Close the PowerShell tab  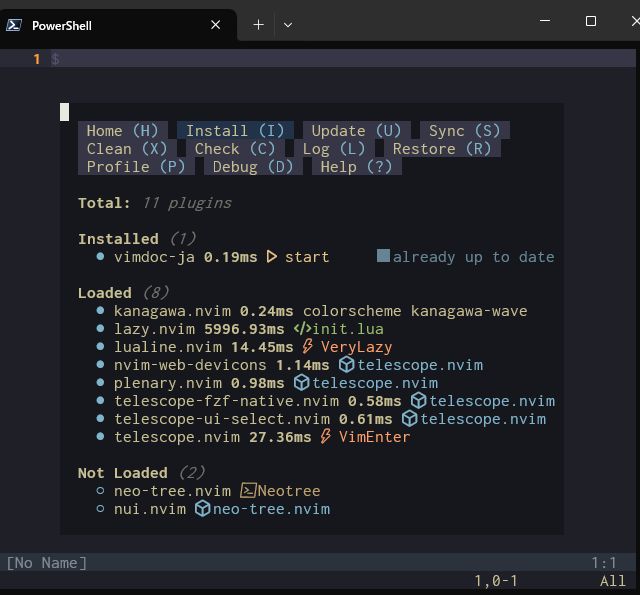[x=215, y=25]
